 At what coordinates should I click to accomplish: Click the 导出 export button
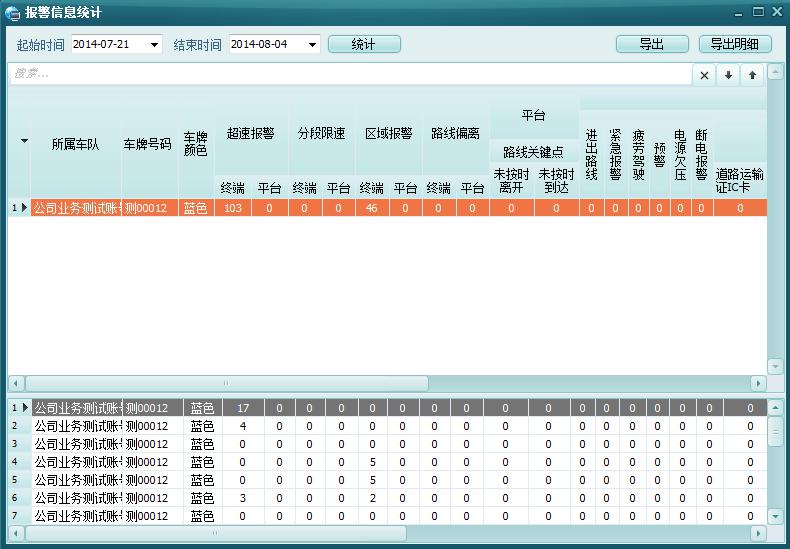point(651,45)
